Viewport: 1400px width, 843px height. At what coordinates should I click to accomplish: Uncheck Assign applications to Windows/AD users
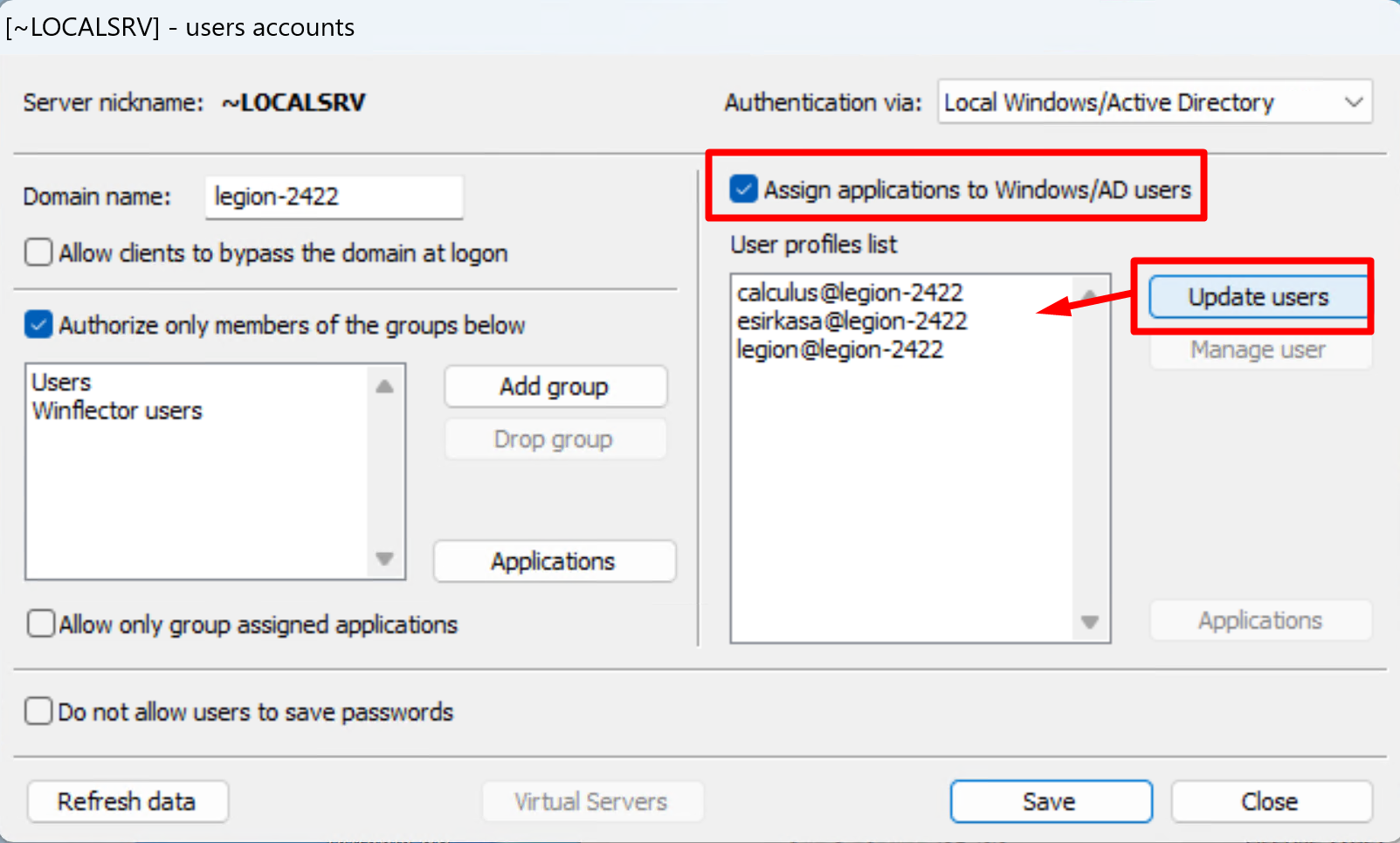pyautogui.click(x=743, y=190)
